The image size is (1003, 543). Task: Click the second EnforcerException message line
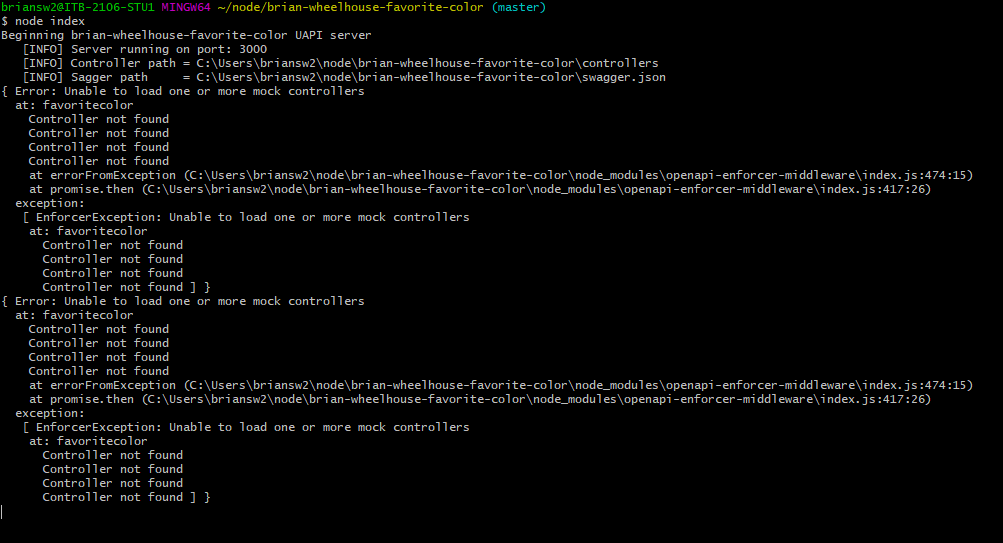pyautogui.click(x=246, y=427)
